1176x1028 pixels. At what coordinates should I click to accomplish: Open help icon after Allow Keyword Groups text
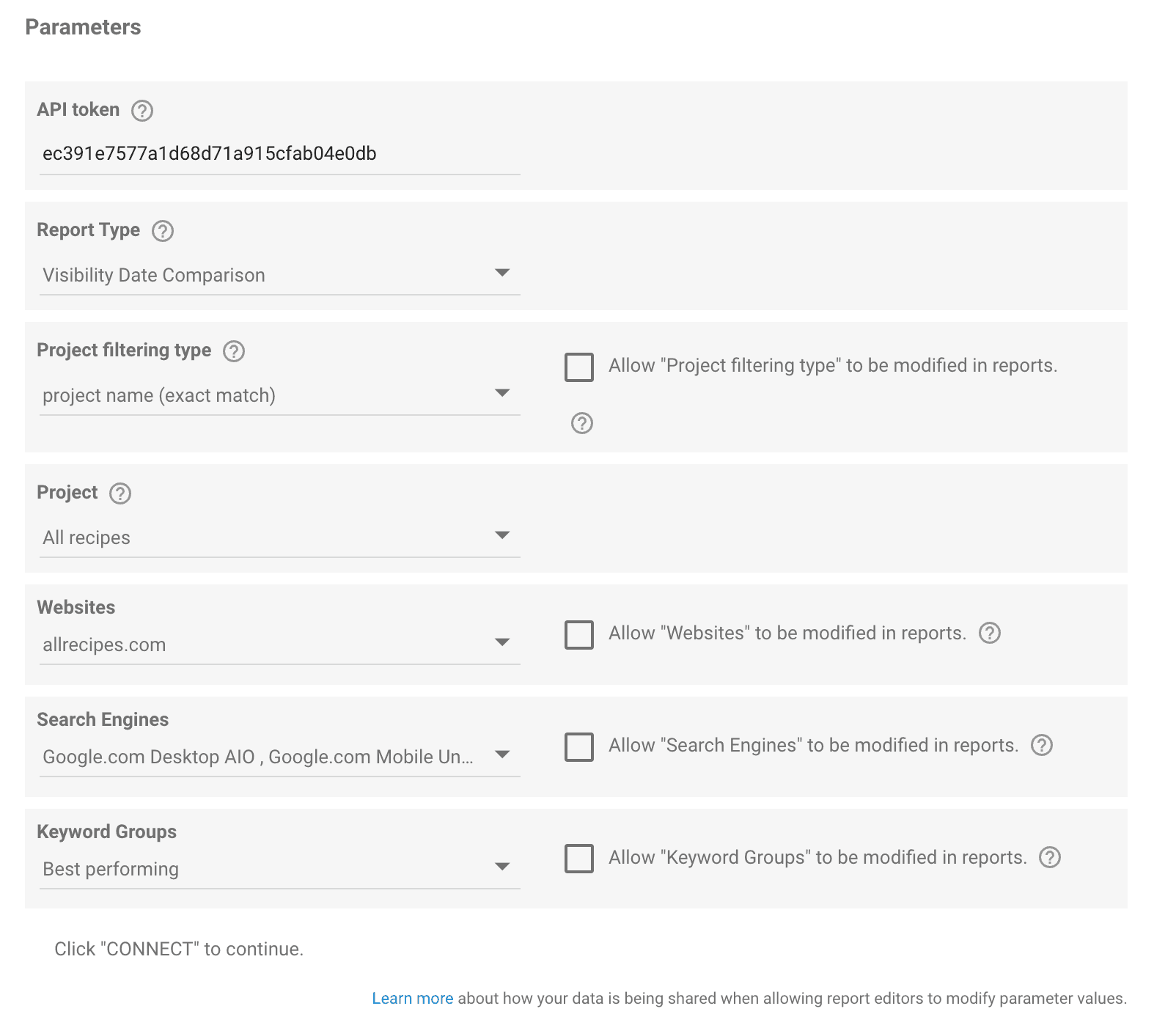(x=1050, y=857)
